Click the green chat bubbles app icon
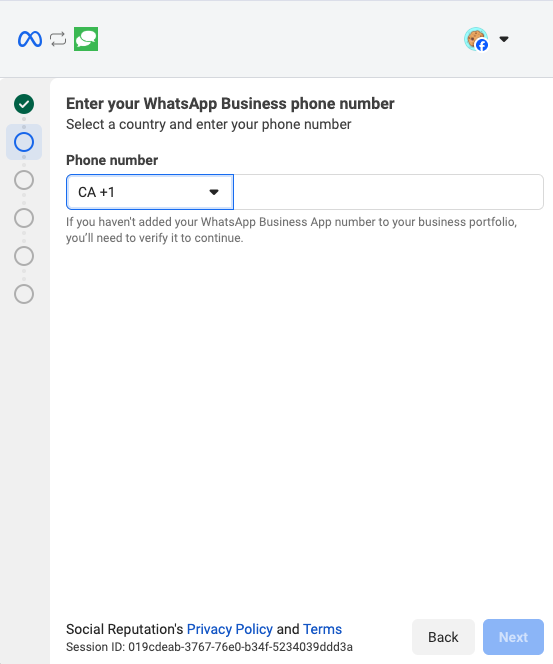The image size is (553, 664). point(86,39)
